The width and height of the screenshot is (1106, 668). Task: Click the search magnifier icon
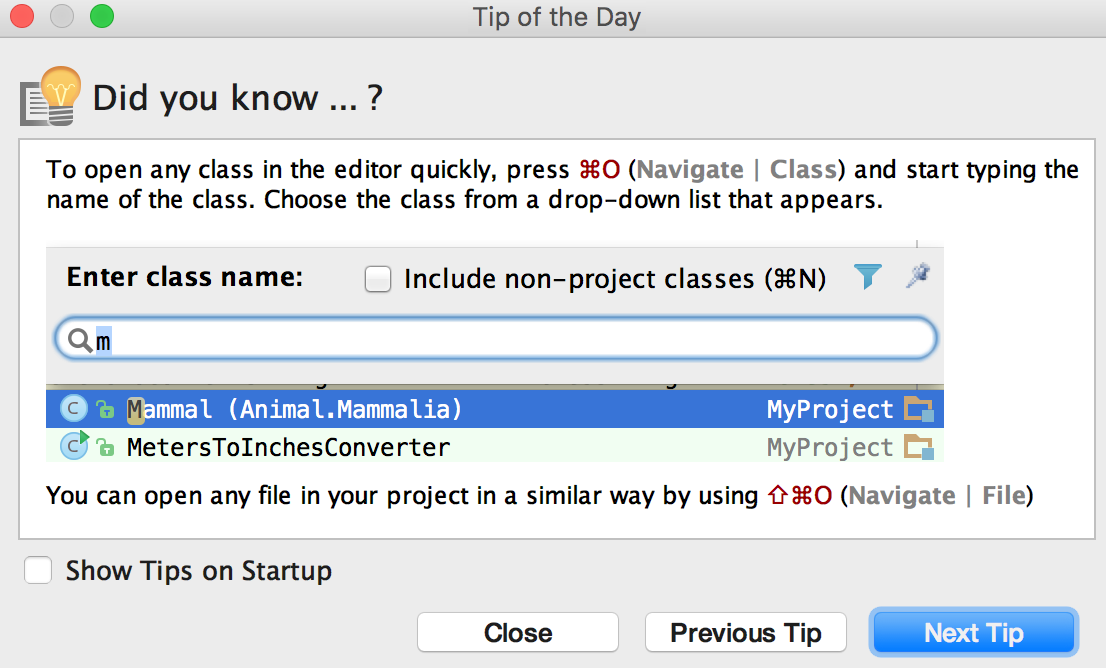79,341
